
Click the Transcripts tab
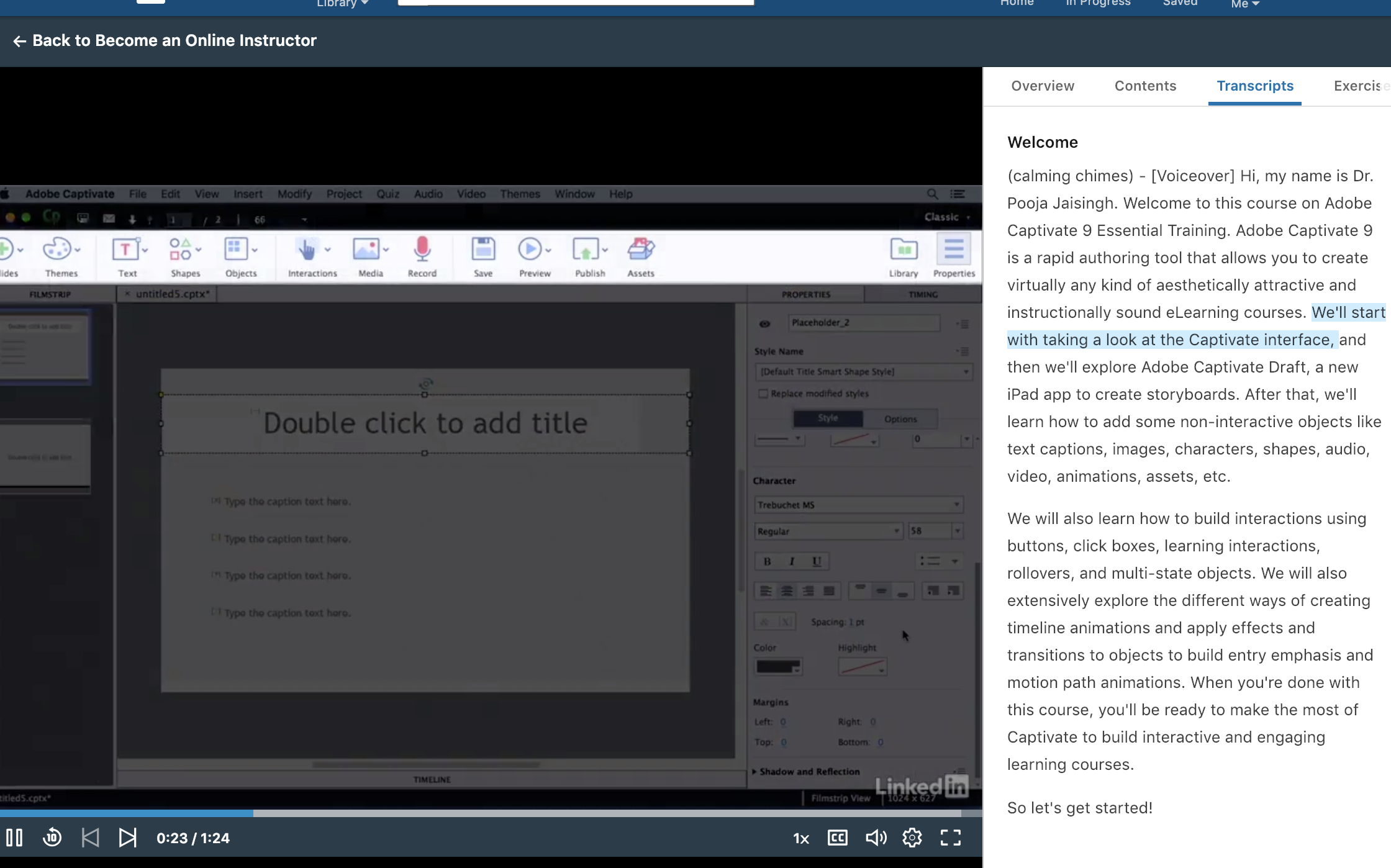tap(1254, 86)
